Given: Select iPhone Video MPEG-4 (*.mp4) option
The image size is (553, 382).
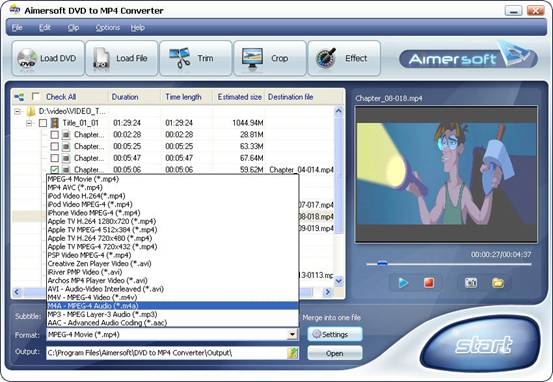Looking at the screenshot, I should (x=172, y=213).
